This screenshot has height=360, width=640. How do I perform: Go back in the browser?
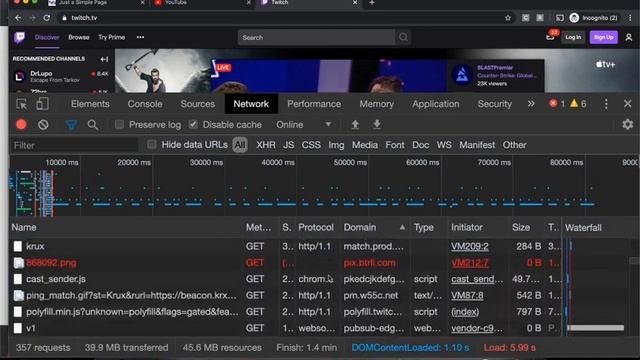point(18,18)
